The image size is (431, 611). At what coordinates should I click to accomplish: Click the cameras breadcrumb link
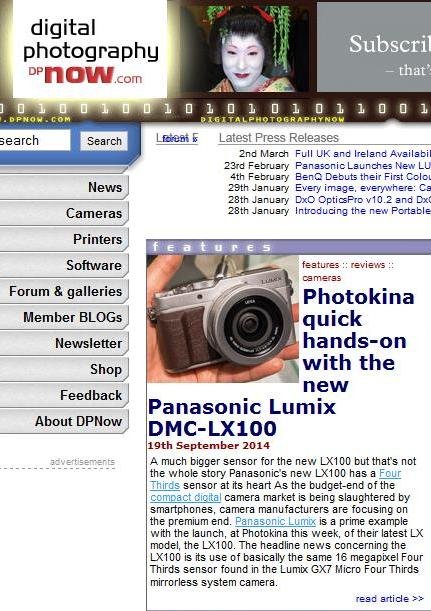click(x=321, y=277)
